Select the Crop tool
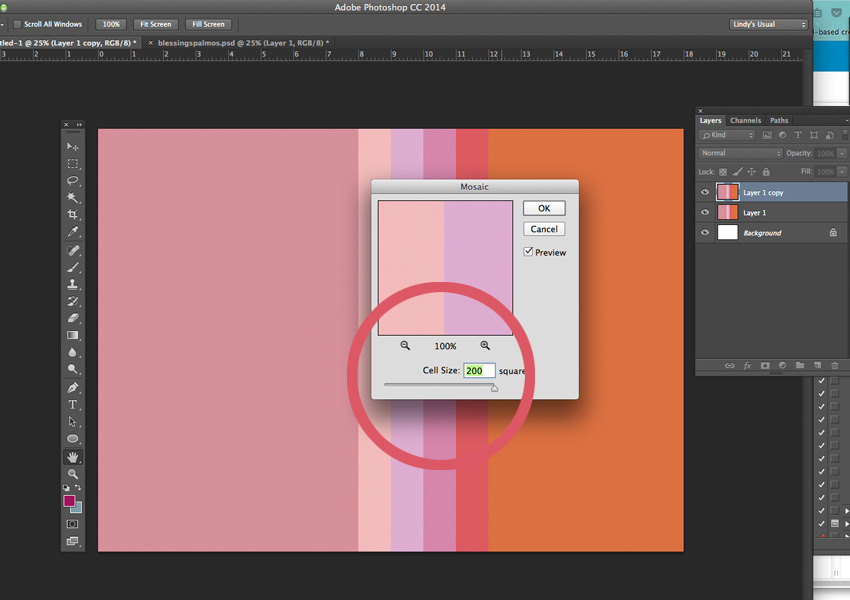The height and width of the screenshot is (600, 850). coord(73,215)
